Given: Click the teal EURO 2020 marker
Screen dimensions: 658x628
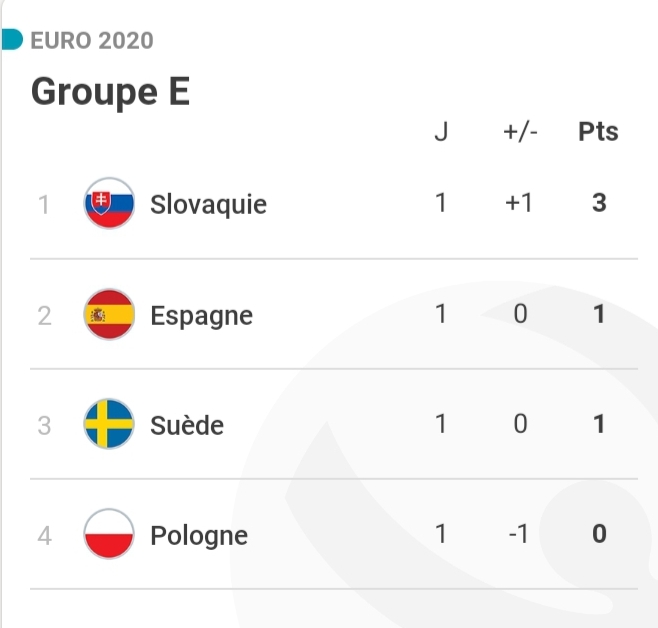Looking at the screenshot, I should click(x=12, y=40).
